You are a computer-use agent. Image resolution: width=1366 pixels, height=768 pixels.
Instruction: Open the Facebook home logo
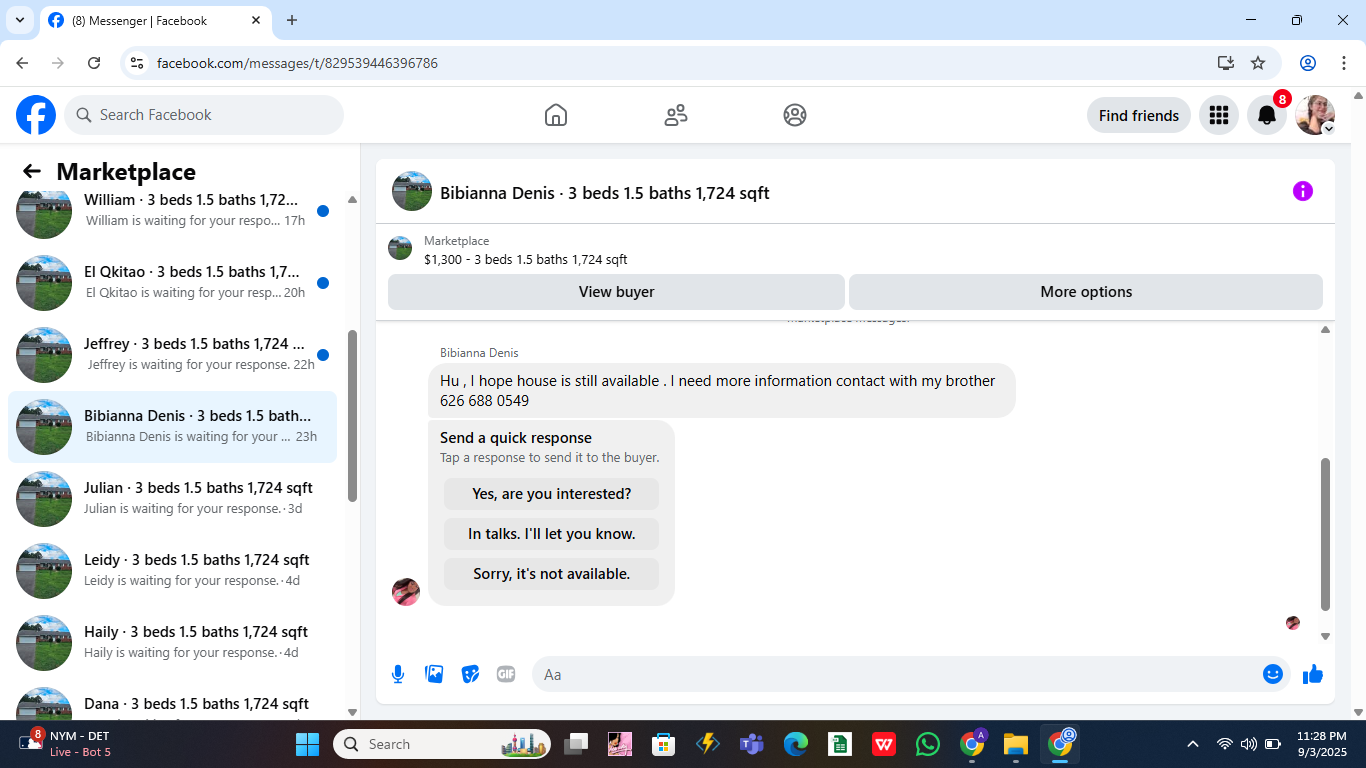tap(36, 115)
